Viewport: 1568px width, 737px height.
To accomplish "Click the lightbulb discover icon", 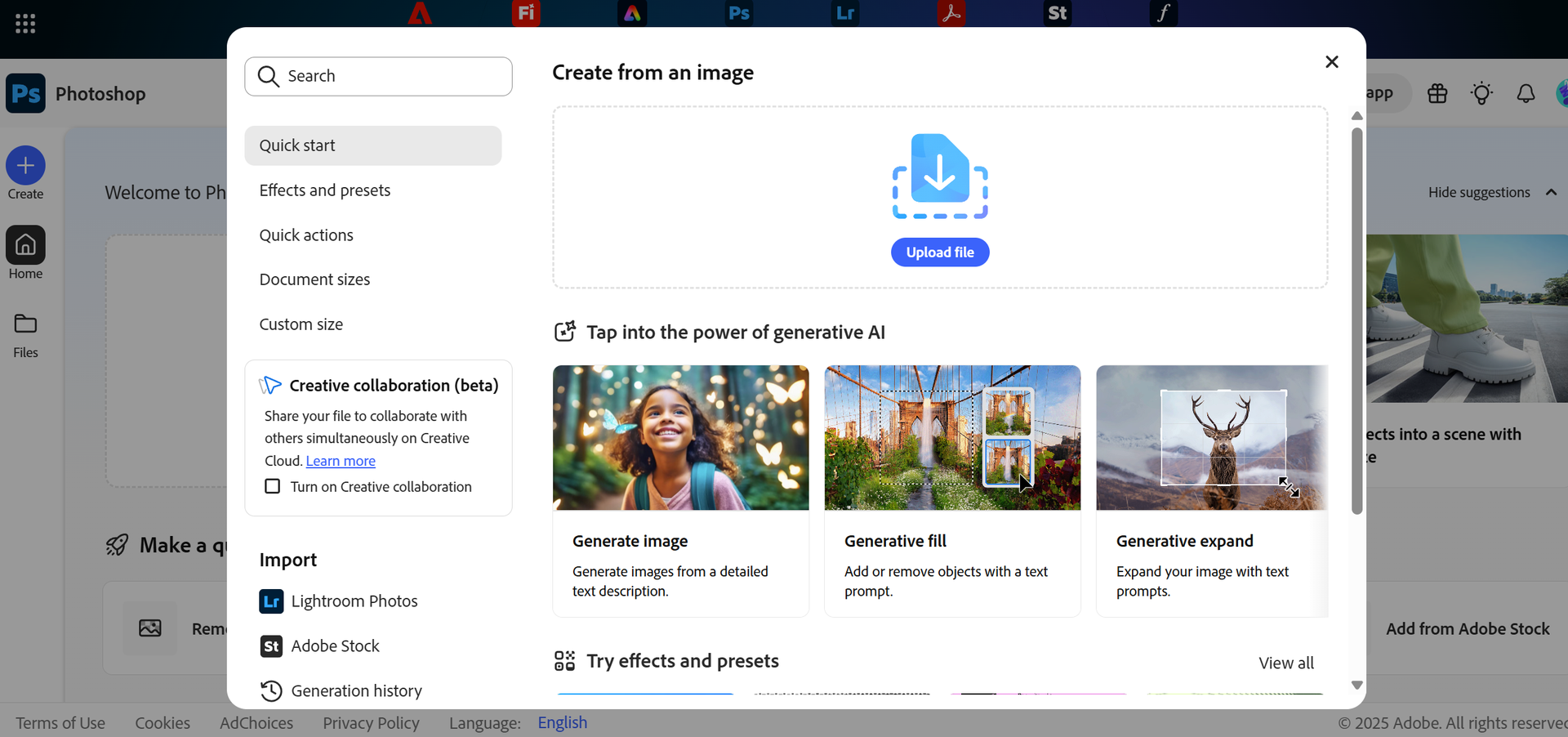I will point(1481,94).
